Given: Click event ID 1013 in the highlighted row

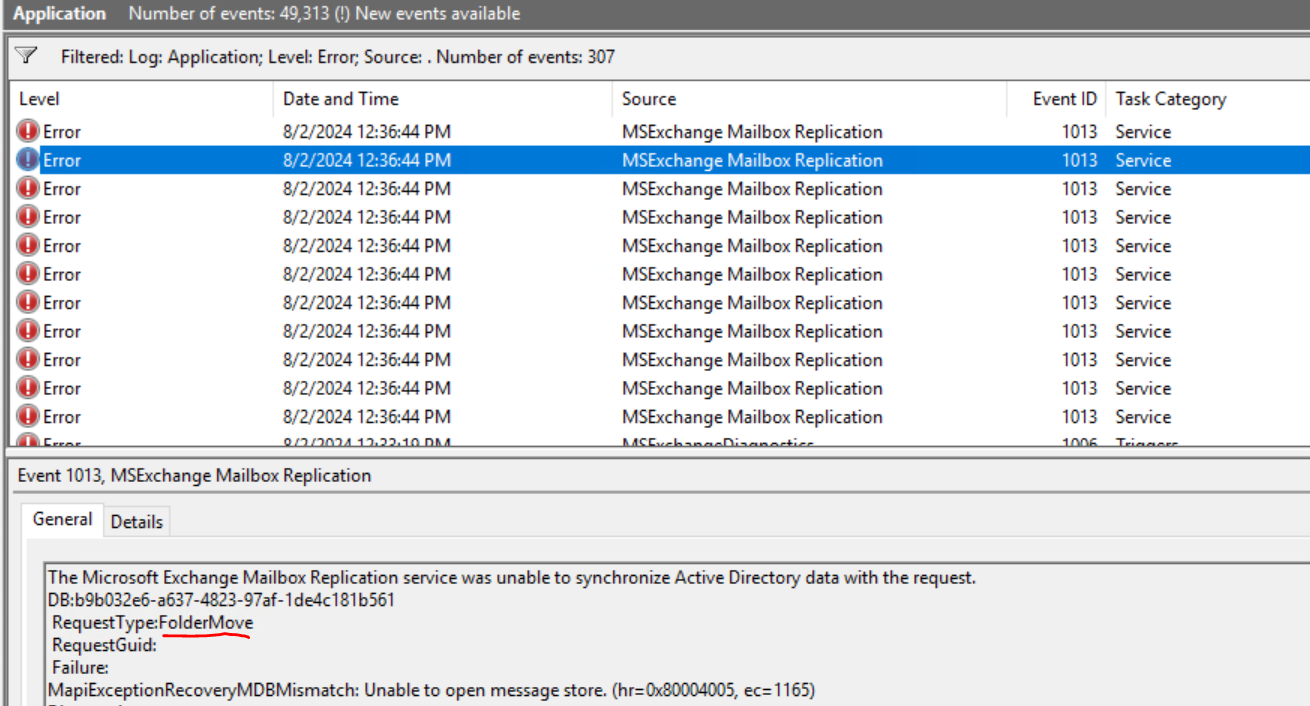Looking at the screenshot, I should tap(1079, 160).
